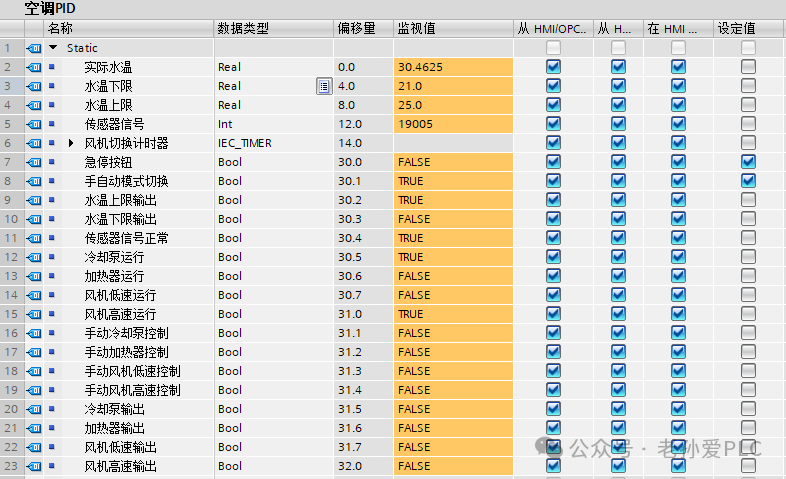Select row number 20 header

coord(12,409)
